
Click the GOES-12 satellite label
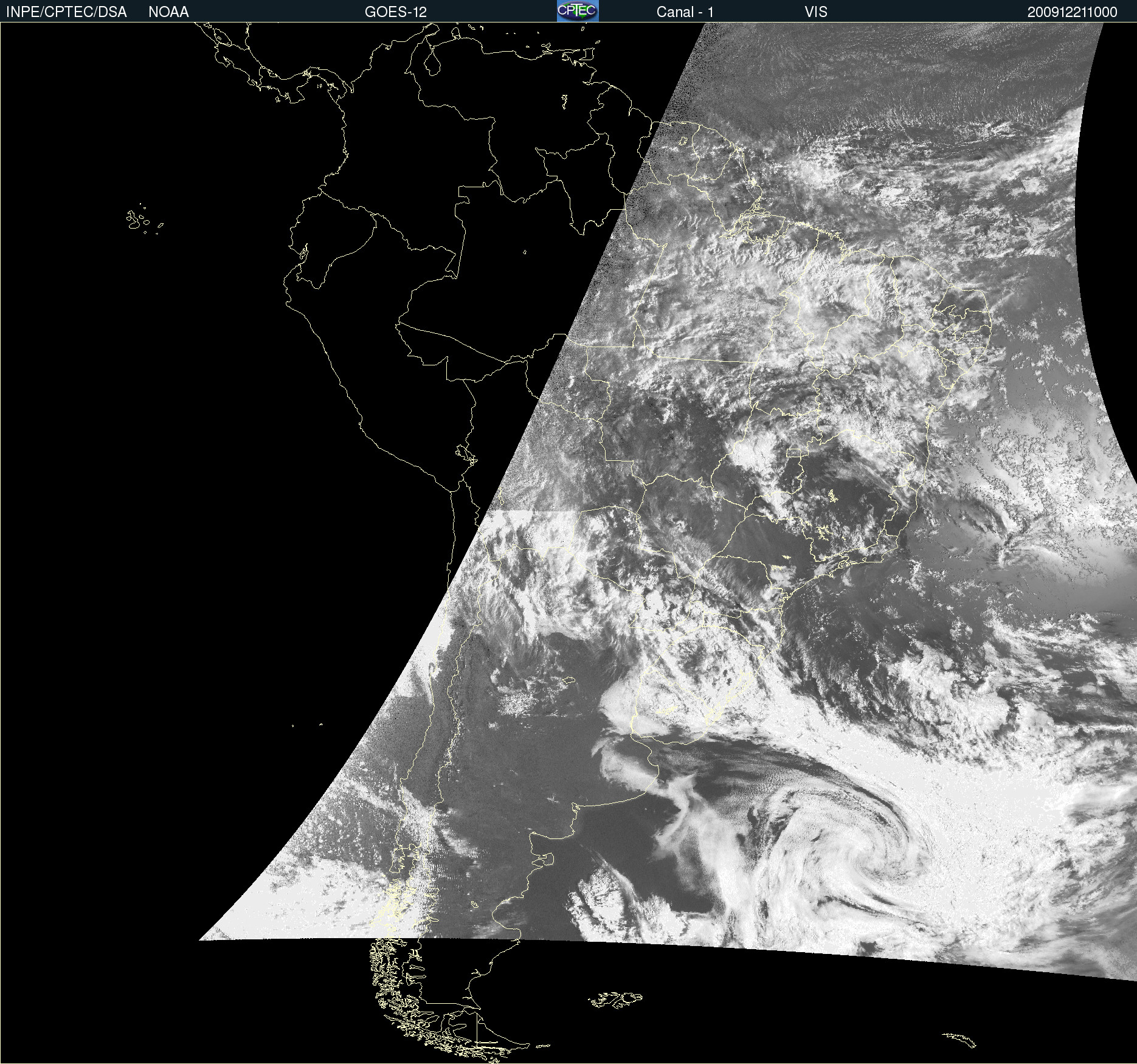tap(396, 12)
